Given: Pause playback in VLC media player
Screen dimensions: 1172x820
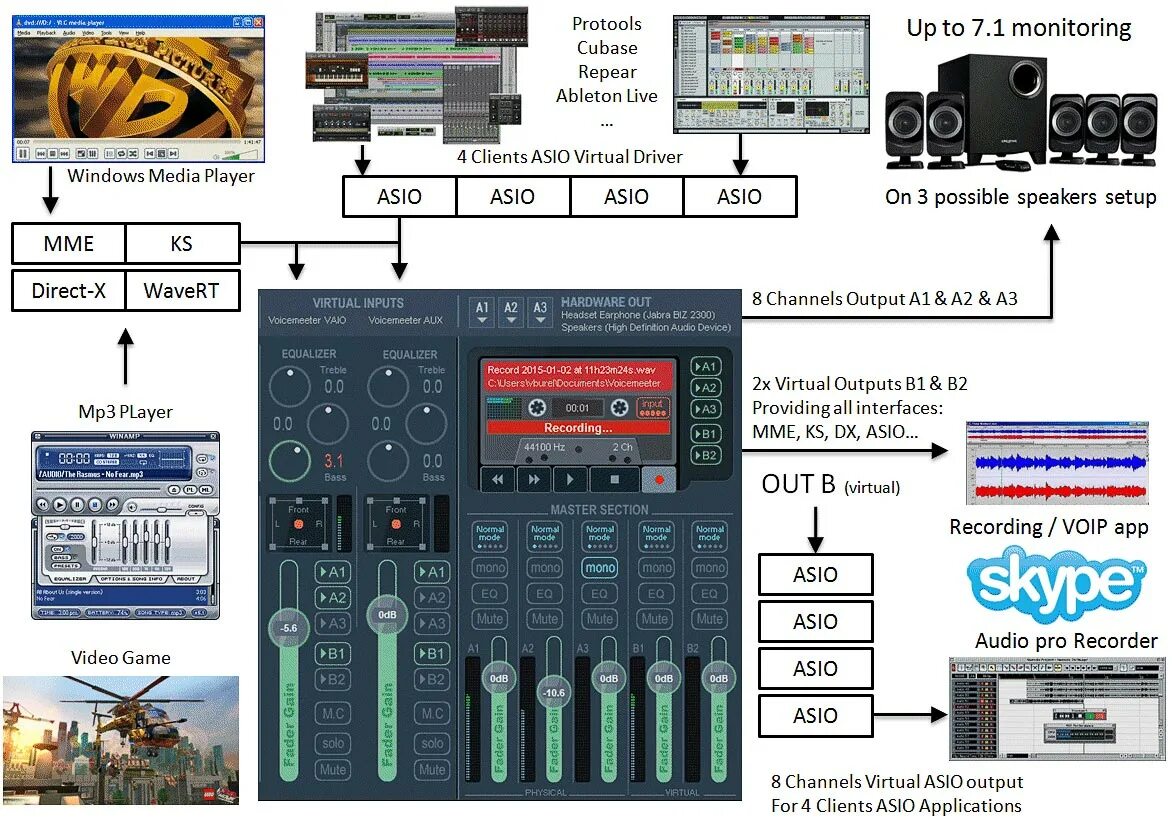Looking at the screenshot, I should tap(23, 153).
